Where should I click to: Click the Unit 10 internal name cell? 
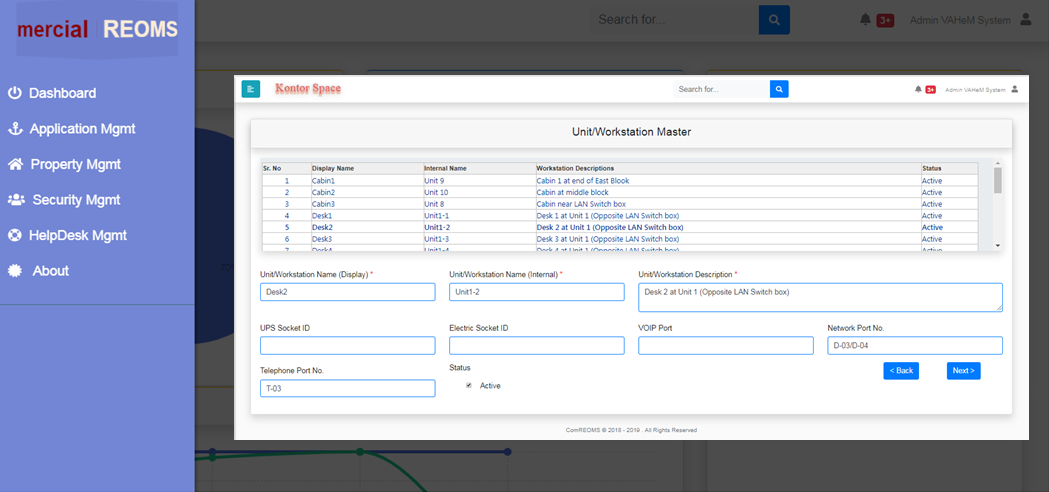pos(479,192)
